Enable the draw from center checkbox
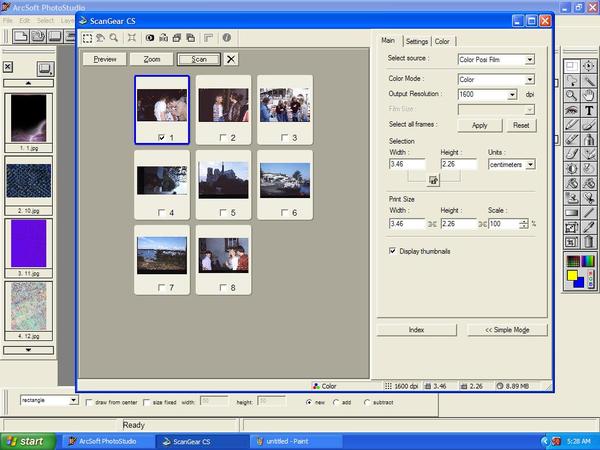The height and width of the screenshot is (450, 600). pyautogui.click(x=89, y=403)
